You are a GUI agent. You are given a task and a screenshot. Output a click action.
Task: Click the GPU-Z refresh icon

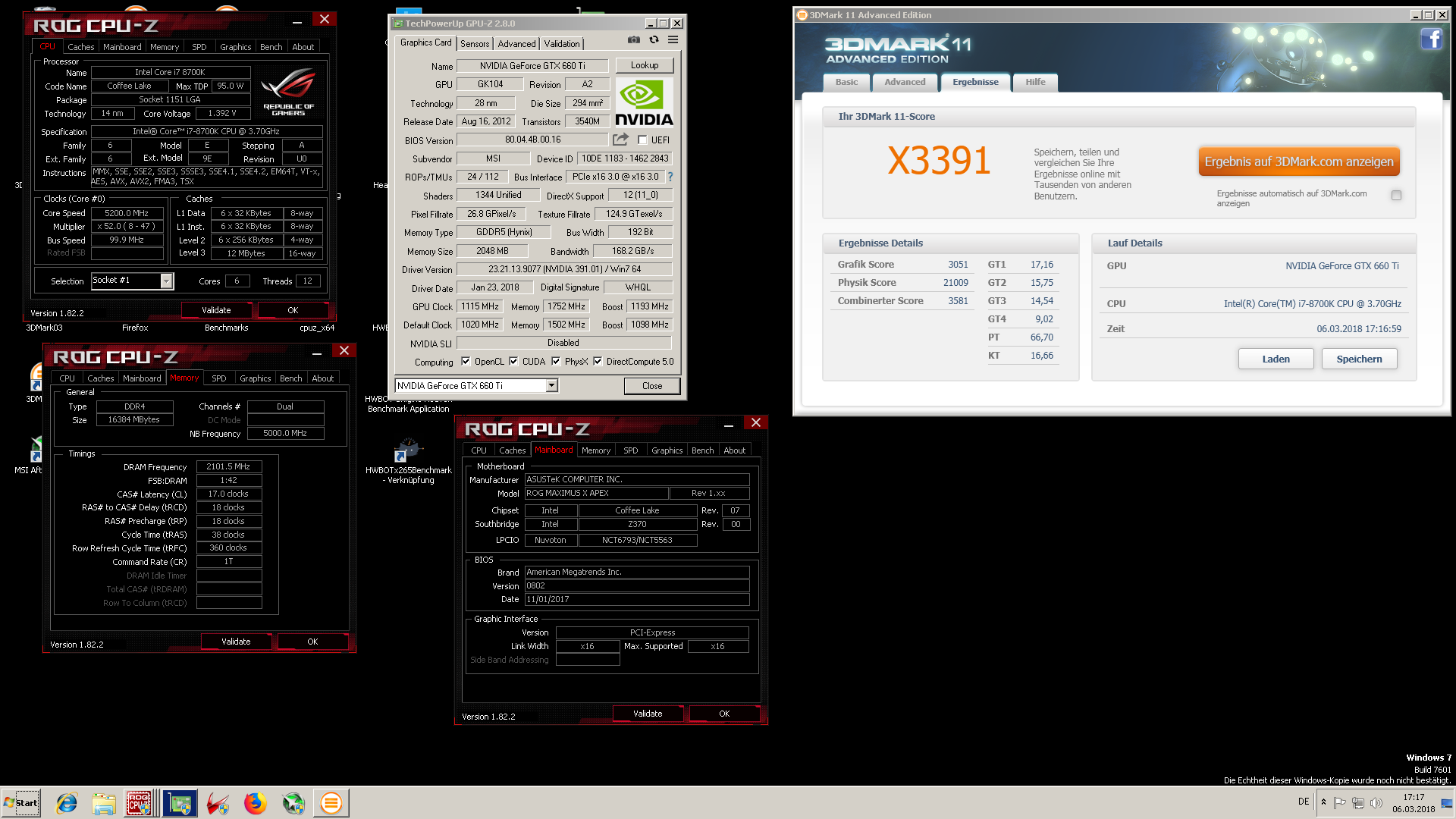(654, 40)
